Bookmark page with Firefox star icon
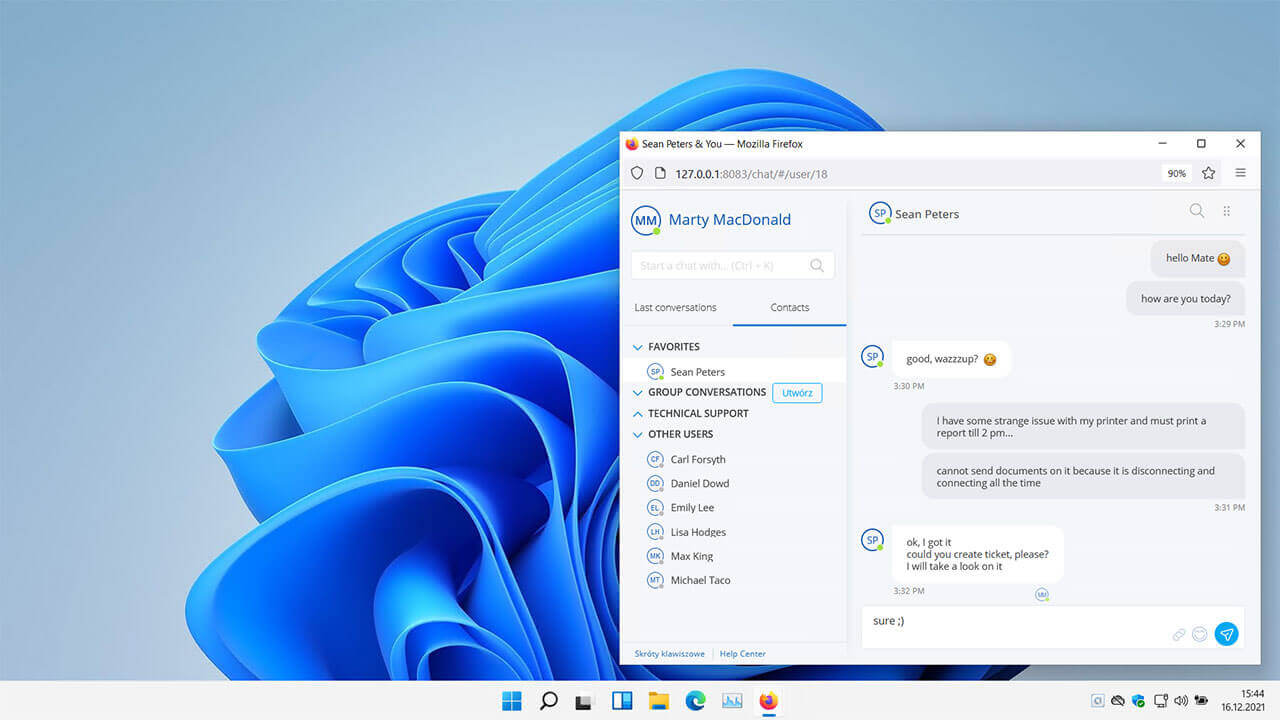 1208,173
